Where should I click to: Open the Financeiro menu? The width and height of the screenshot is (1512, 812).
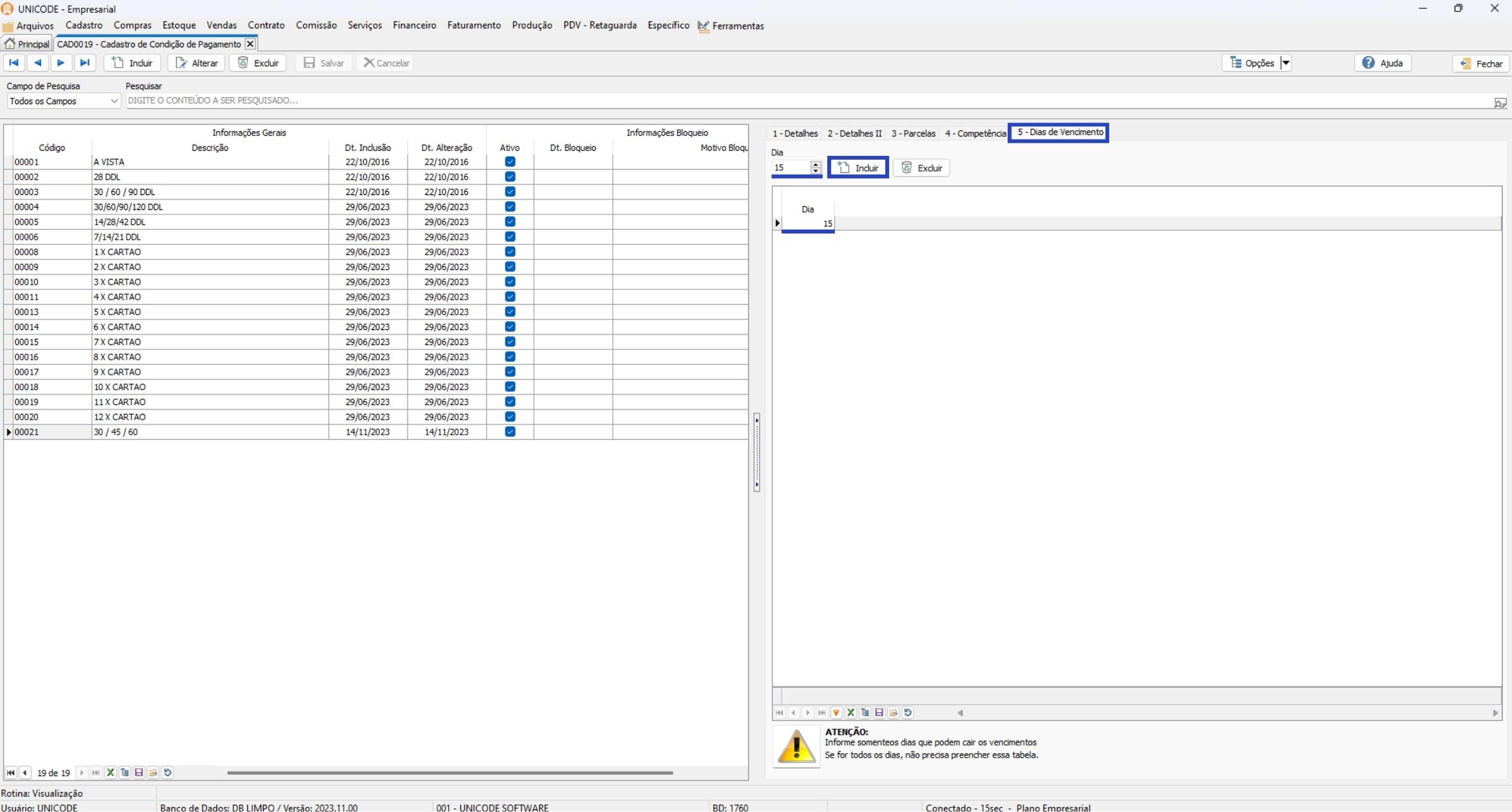414,25
